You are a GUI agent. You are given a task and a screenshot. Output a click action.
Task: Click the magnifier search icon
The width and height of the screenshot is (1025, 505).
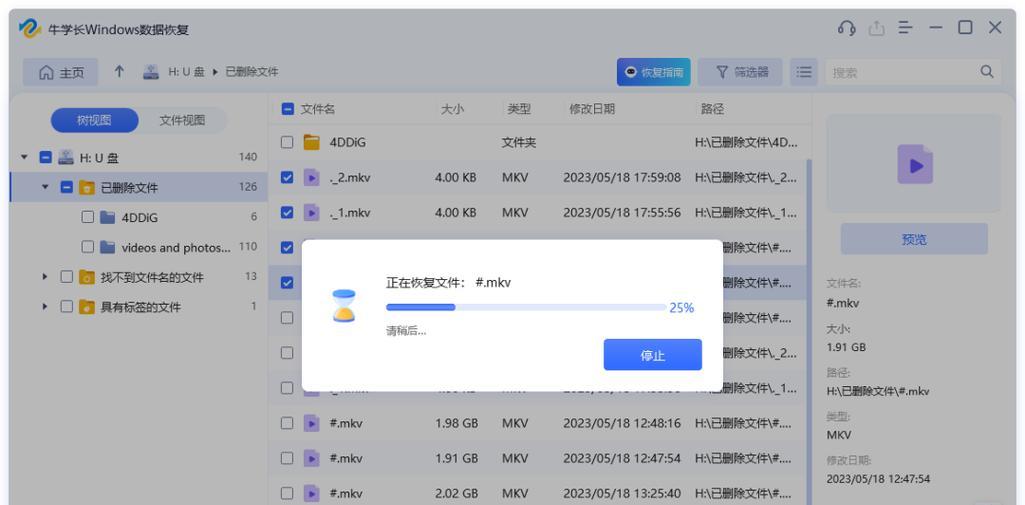(987, 72)
